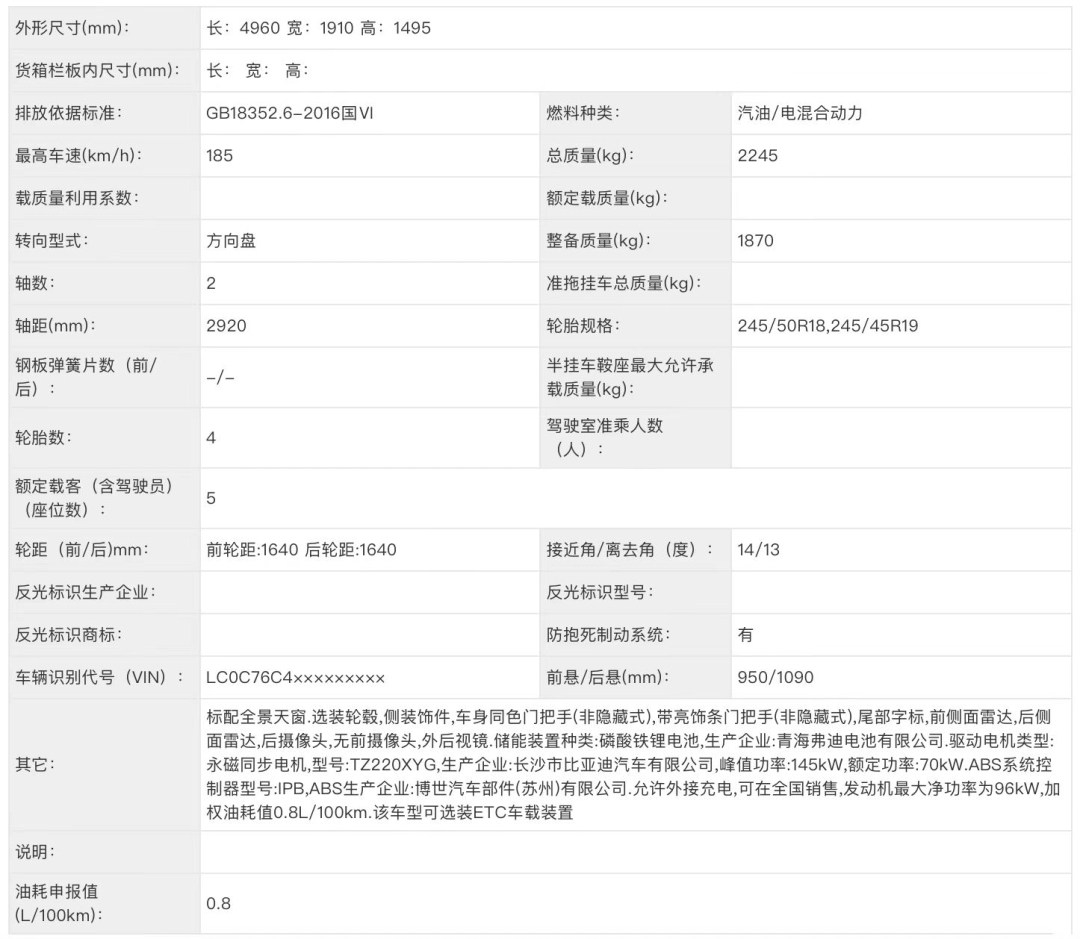Select the anti-lock braking system value 有

click(746, 634)
